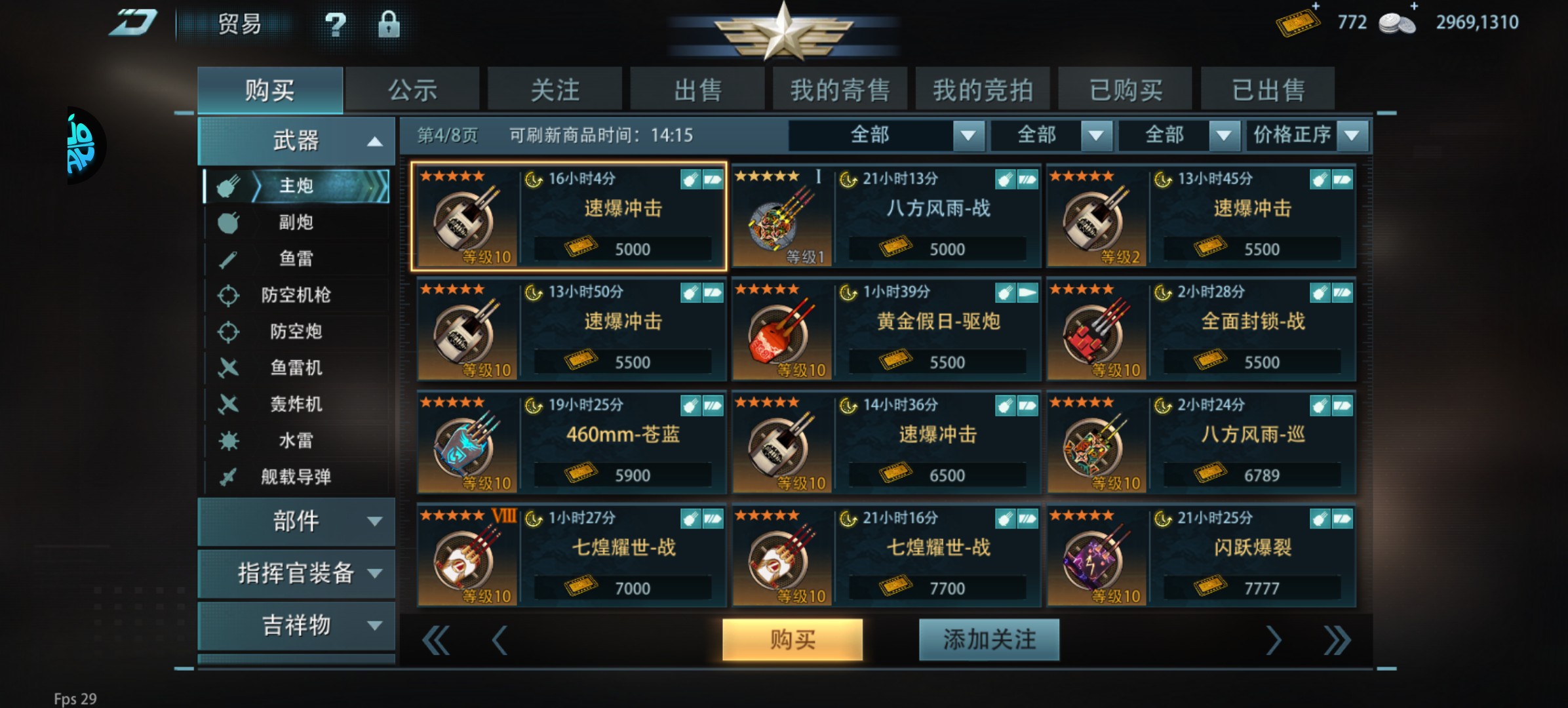Go to first page double arrow

(436, 640)
